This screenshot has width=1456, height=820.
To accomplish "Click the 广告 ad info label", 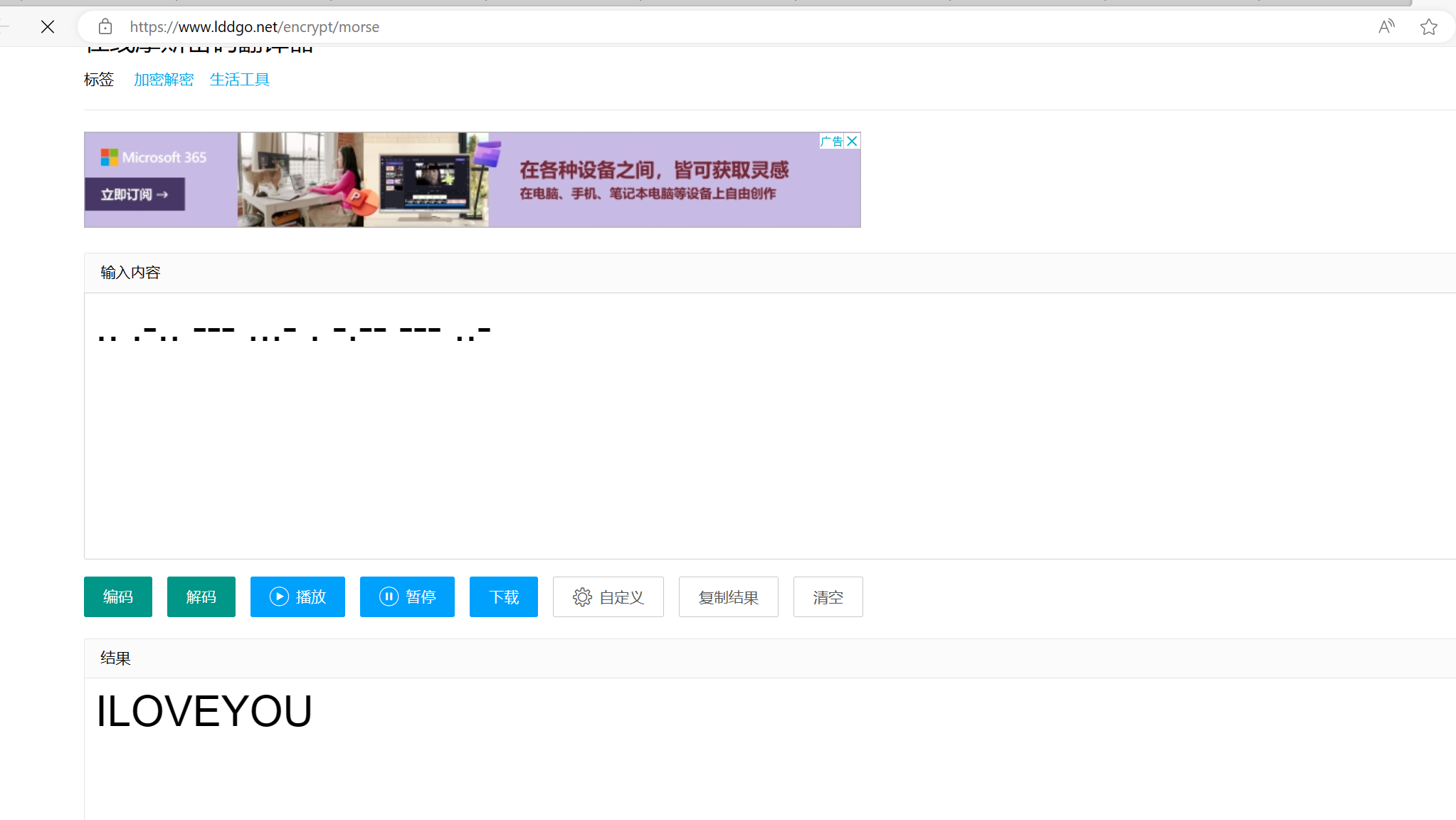I will point(830,141).
